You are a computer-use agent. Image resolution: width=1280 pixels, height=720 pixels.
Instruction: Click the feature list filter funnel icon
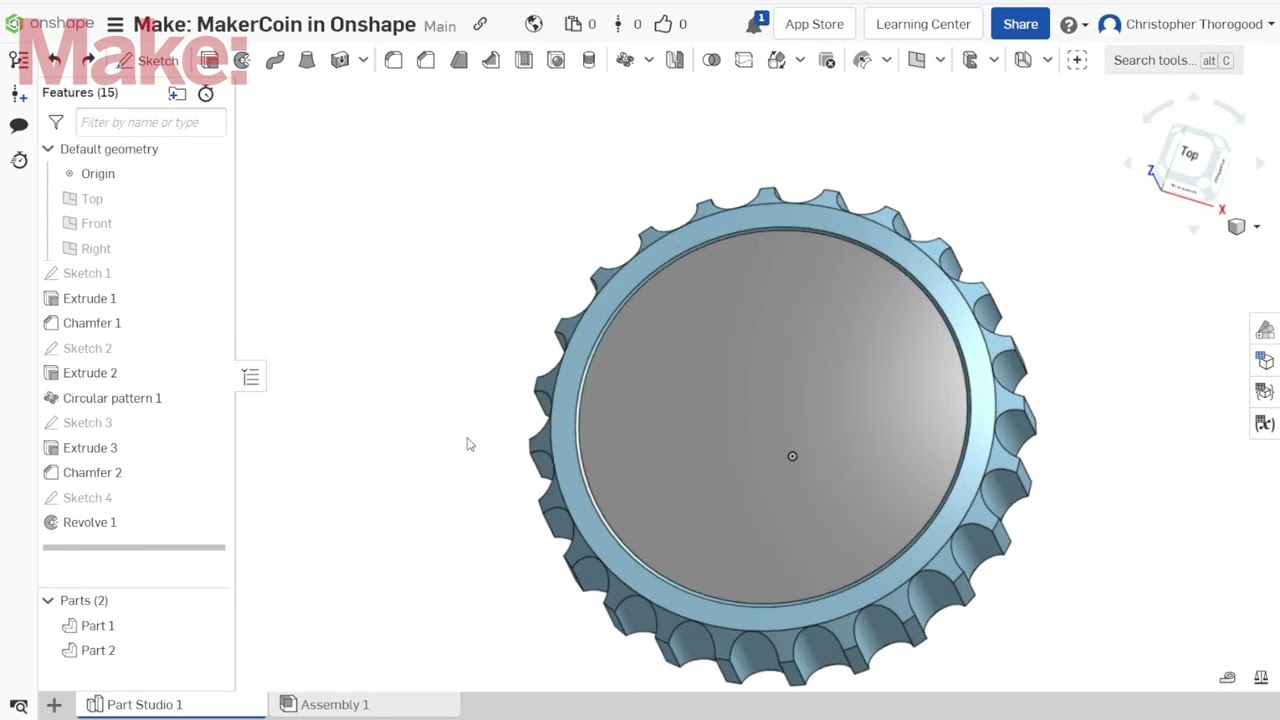tap(56, 122)
